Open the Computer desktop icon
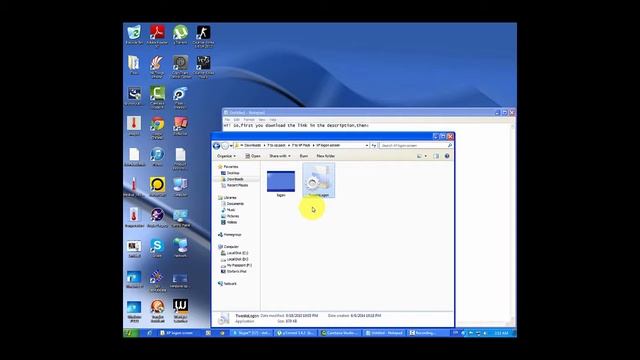640x360 pixels. tap(180, 187)
